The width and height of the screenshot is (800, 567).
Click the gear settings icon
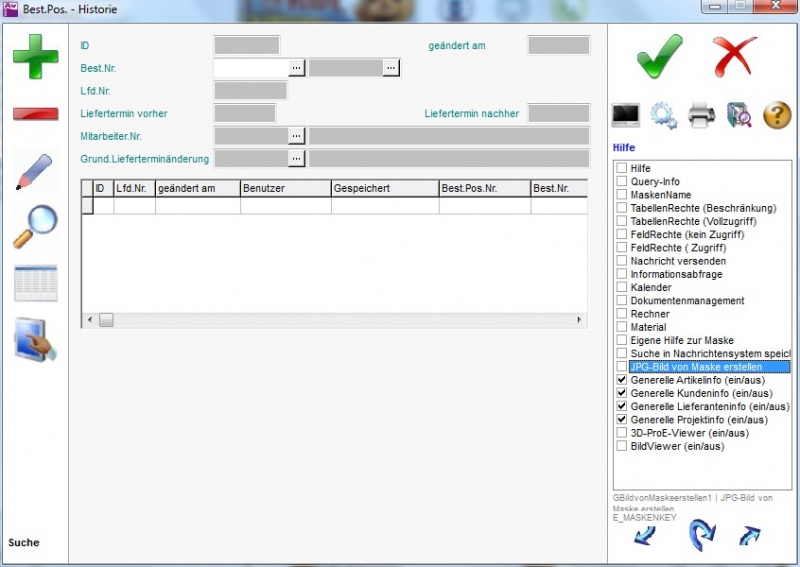(663, 115)
